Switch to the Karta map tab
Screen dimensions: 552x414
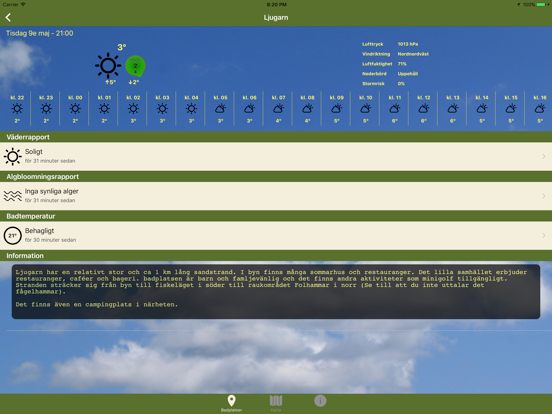coord(276,403)
